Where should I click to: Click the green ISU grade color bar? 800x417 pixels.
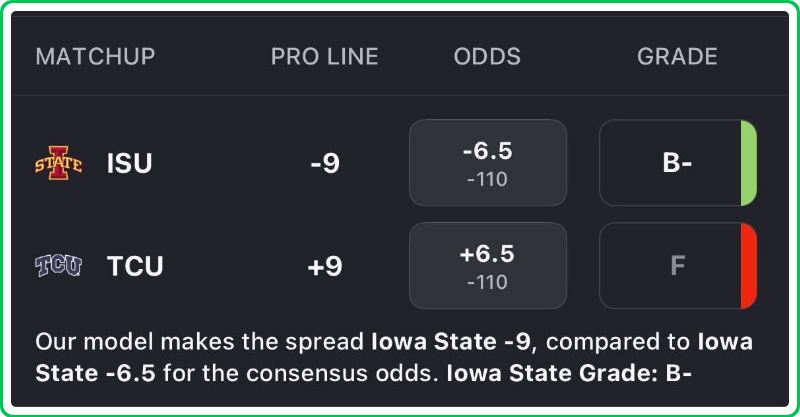tap(748, 163)
